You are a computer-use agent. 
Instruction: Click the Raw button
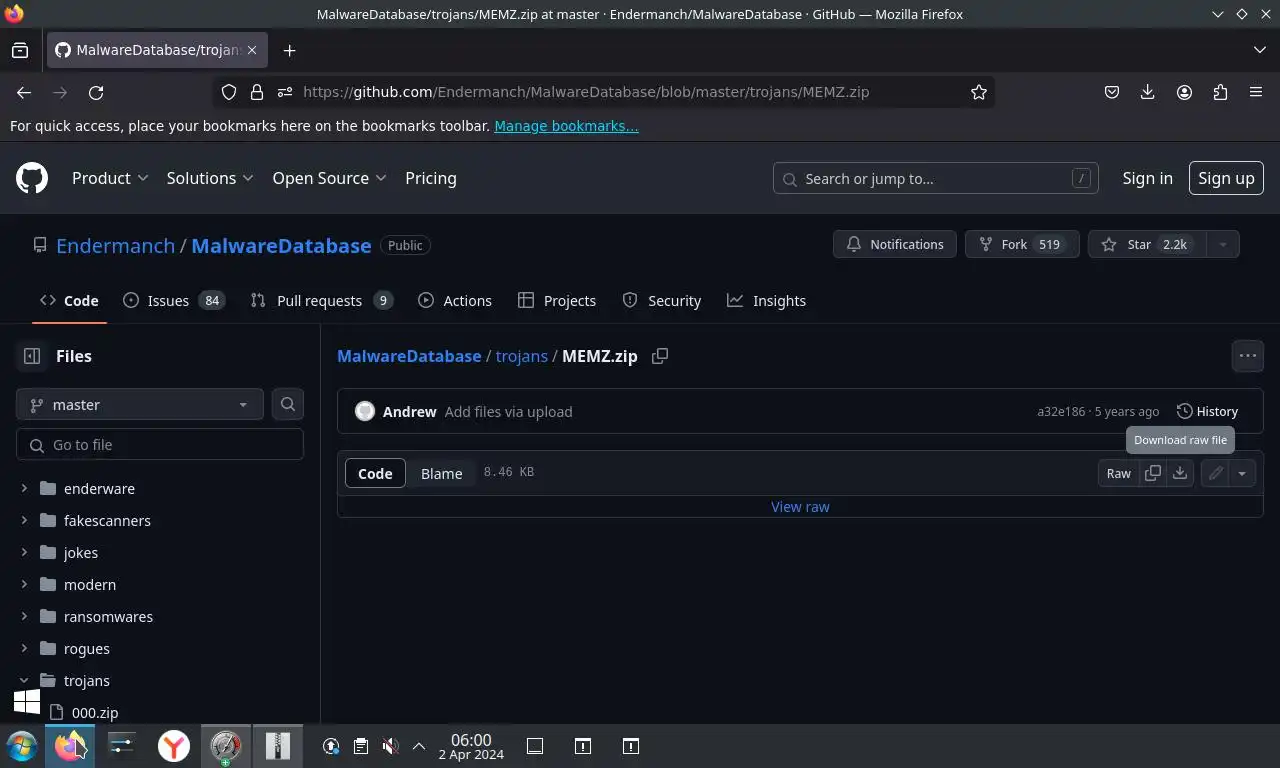pos(1119,474)
